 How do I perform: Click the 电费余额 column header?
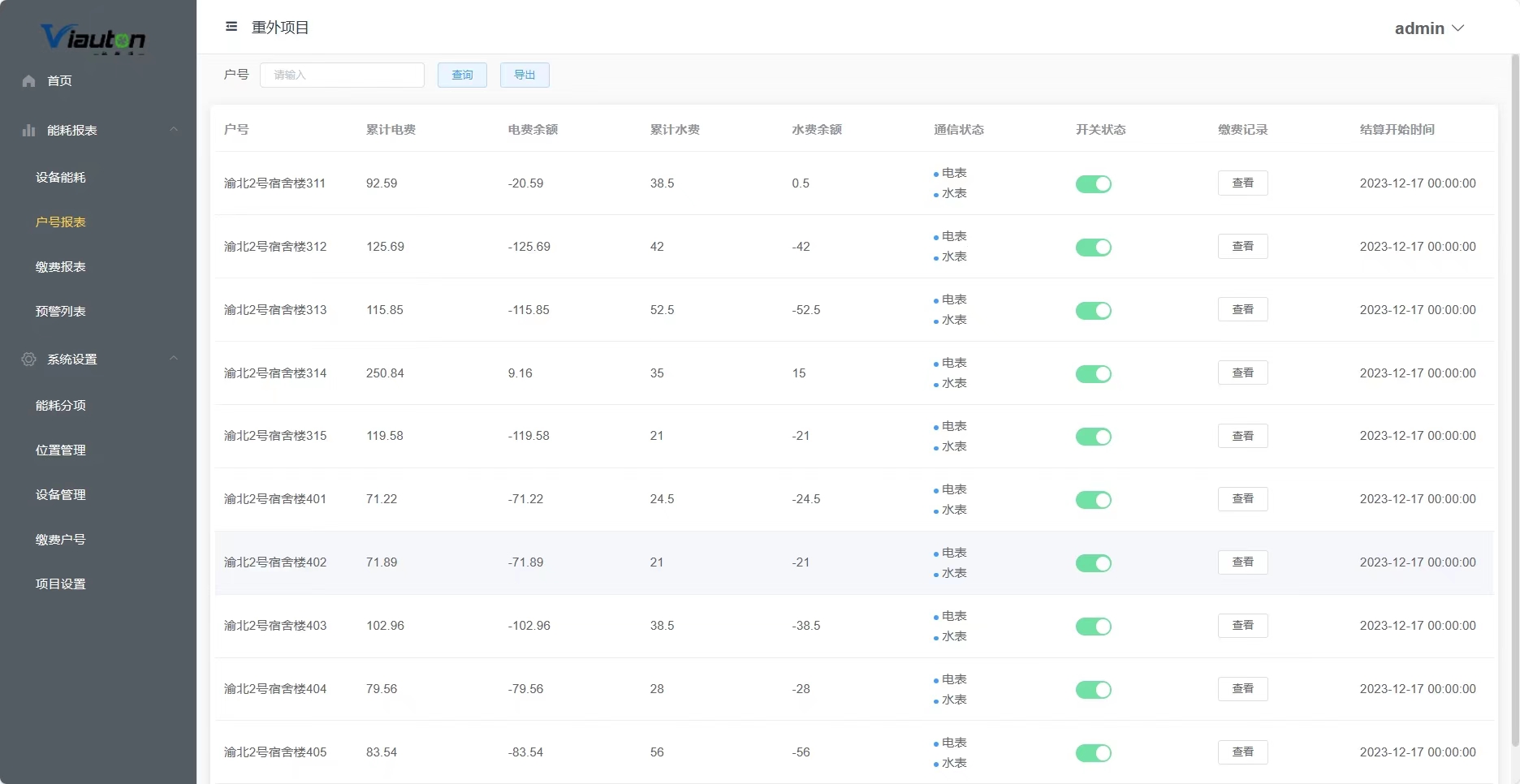(533, 130)
